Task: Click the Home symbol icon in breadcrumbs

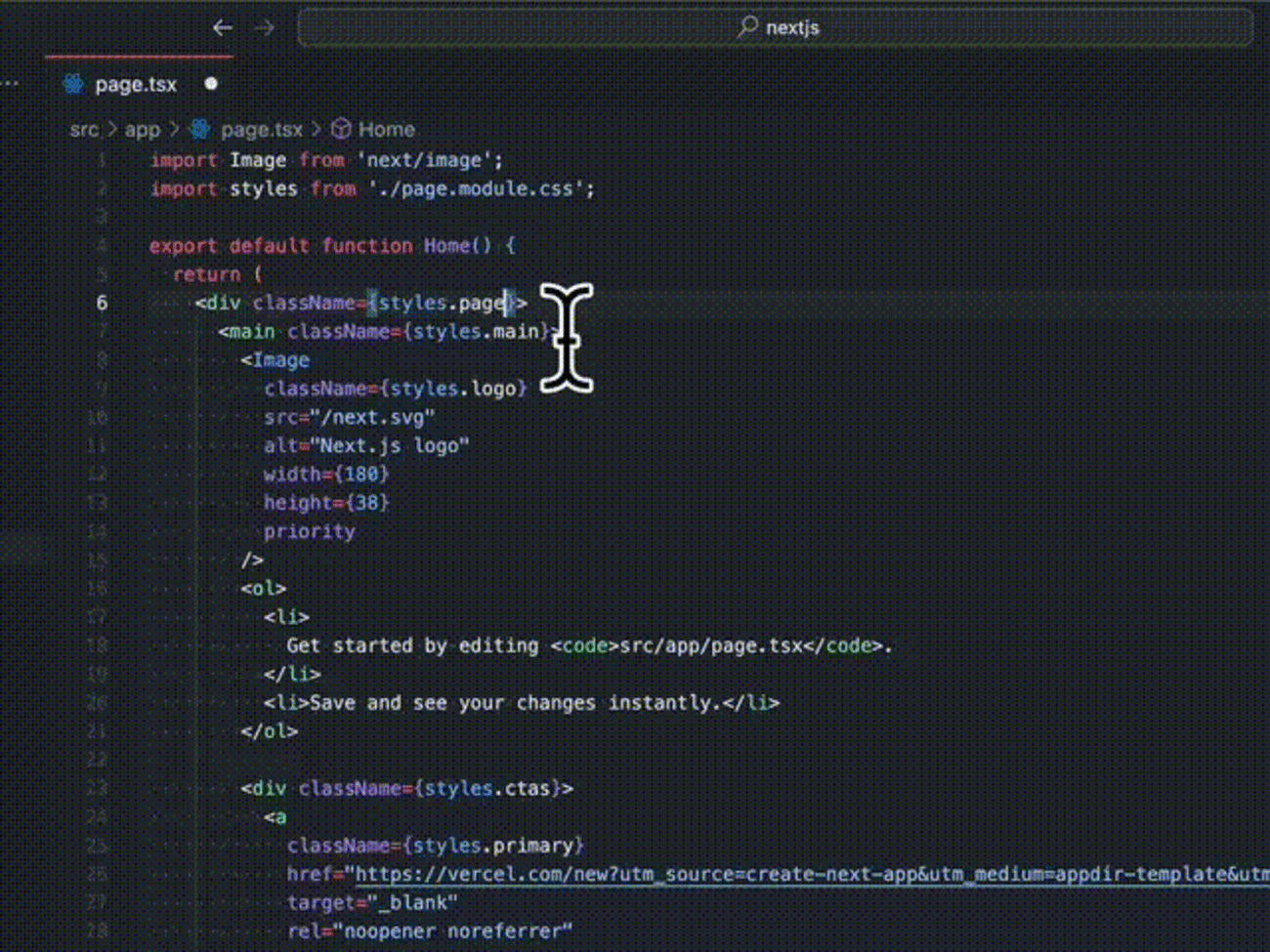Action: click(340, 128)
